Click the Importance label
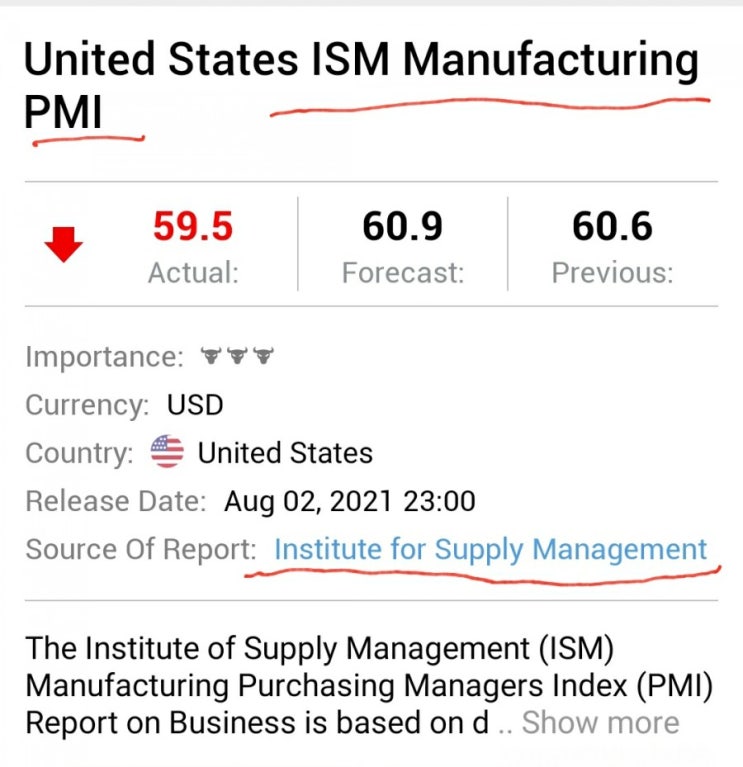 coord(104,356)
